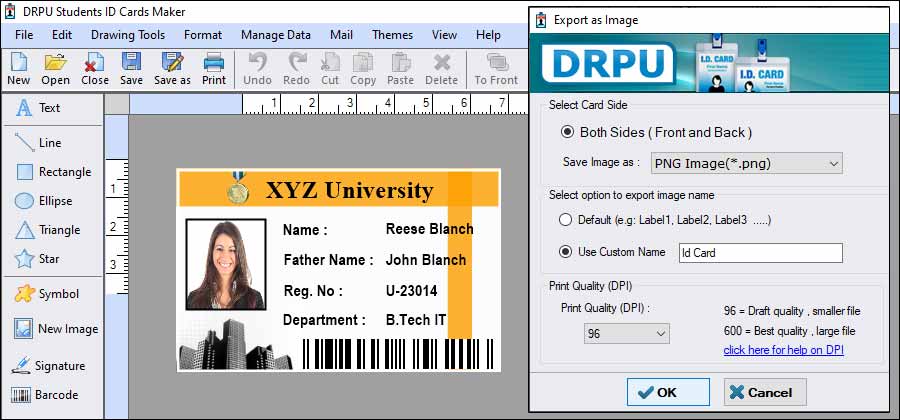Copy selection using Copy icon
The image size is (900, 420).
[363, 69]
